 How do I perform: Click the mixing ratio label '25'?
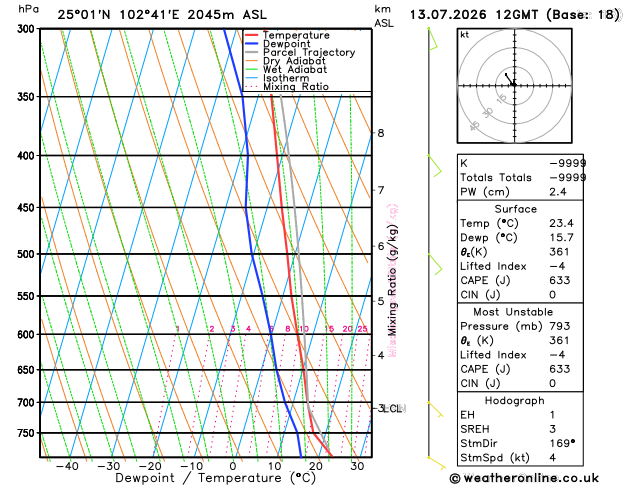coord(363,329)
